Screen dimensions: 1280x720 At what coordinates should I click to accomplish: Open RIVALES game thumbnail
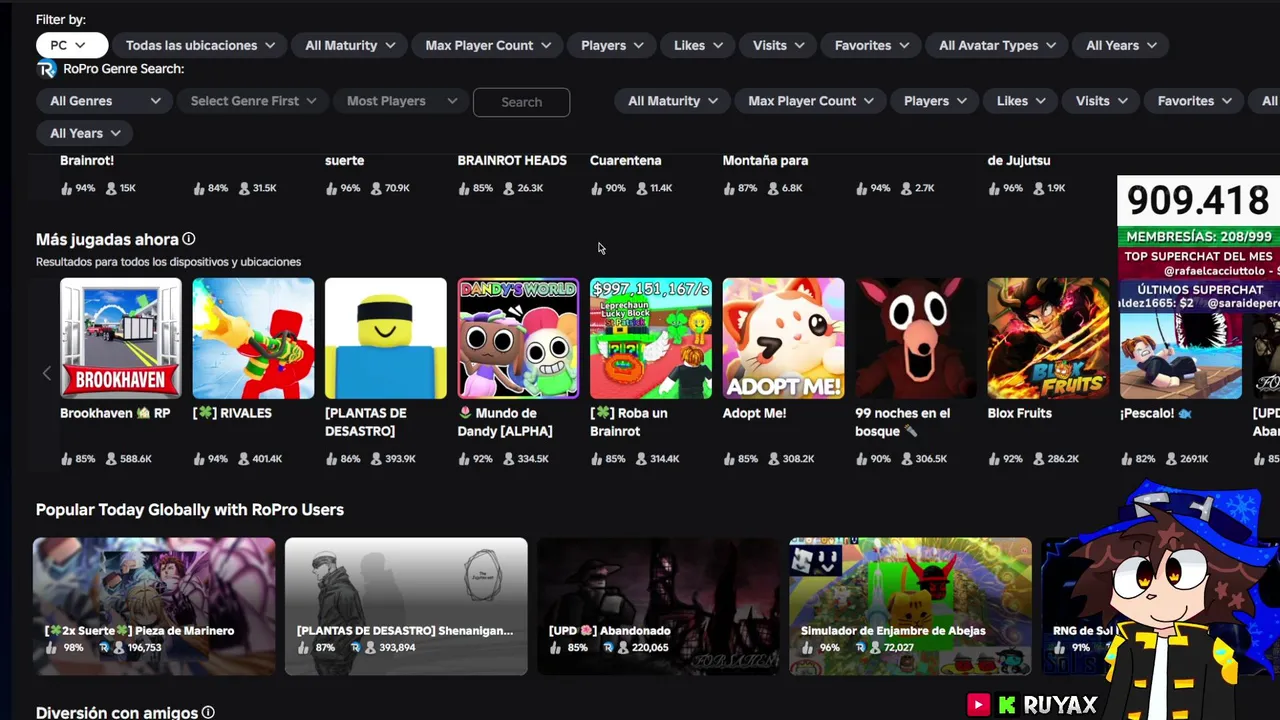(253, 338)
